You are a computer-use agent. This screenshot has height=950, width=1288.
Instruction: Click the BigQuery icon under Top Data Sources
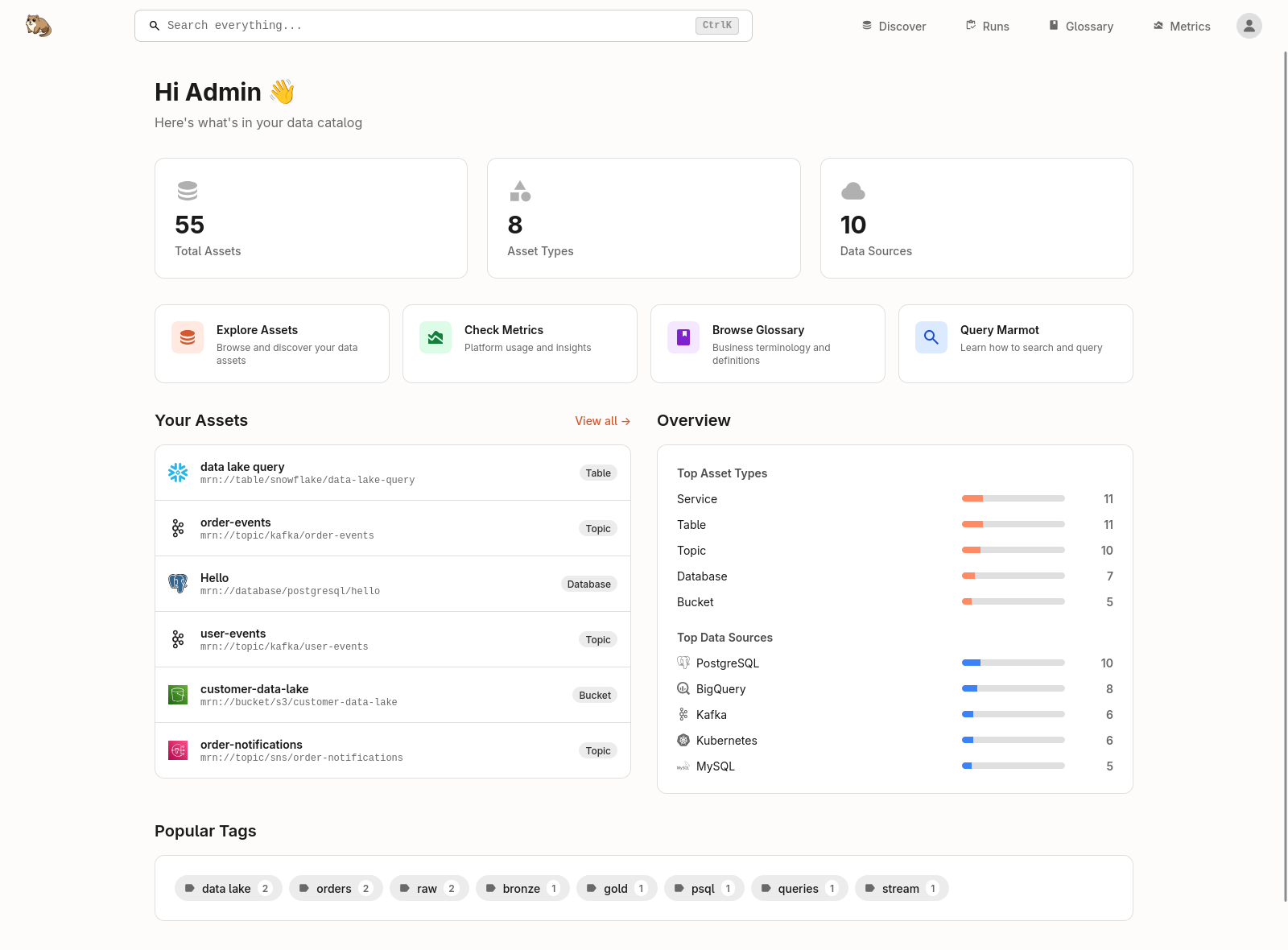(683, 688)
